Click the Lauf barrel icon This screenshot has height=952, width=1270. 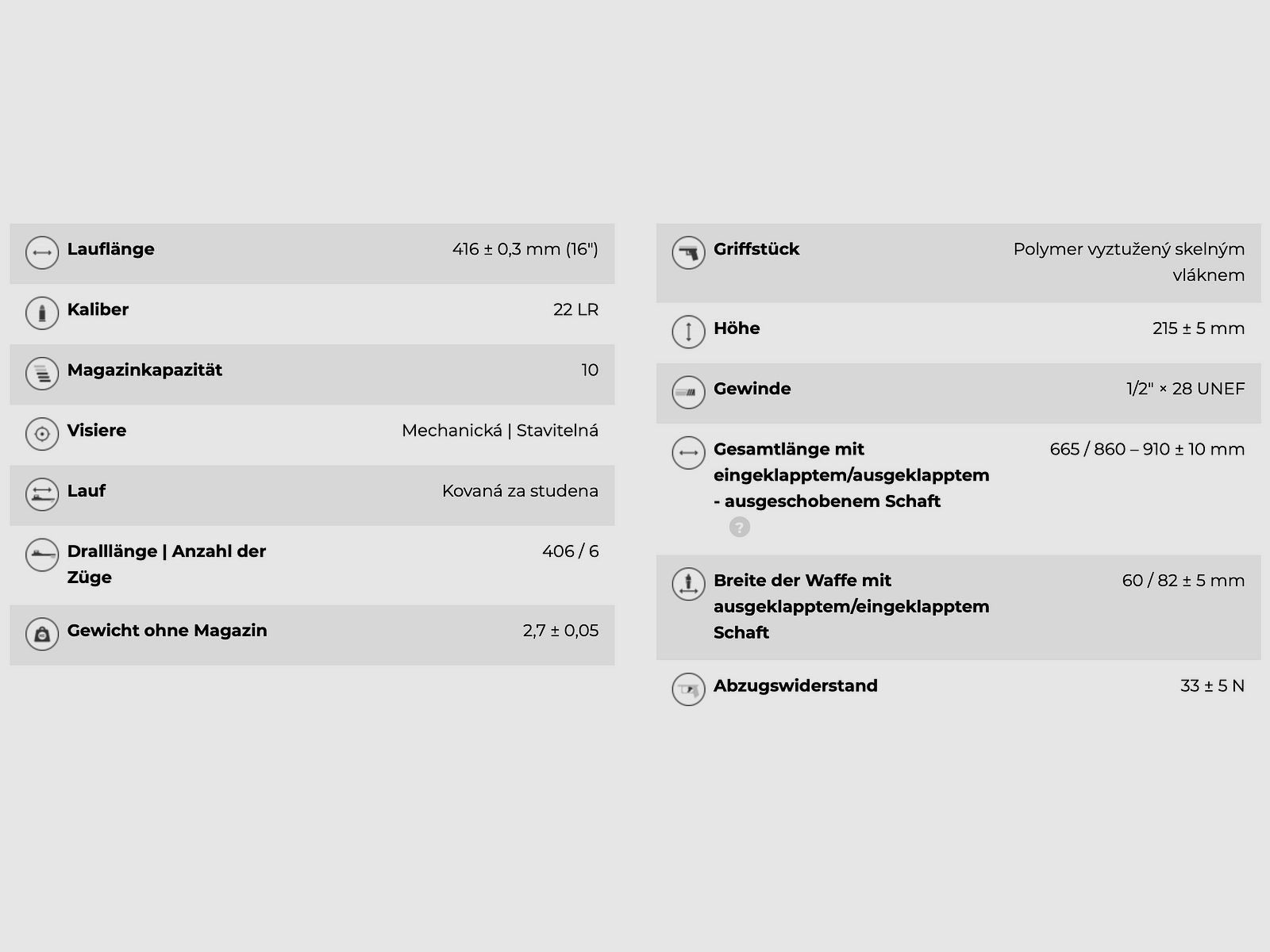click(42, 494)
